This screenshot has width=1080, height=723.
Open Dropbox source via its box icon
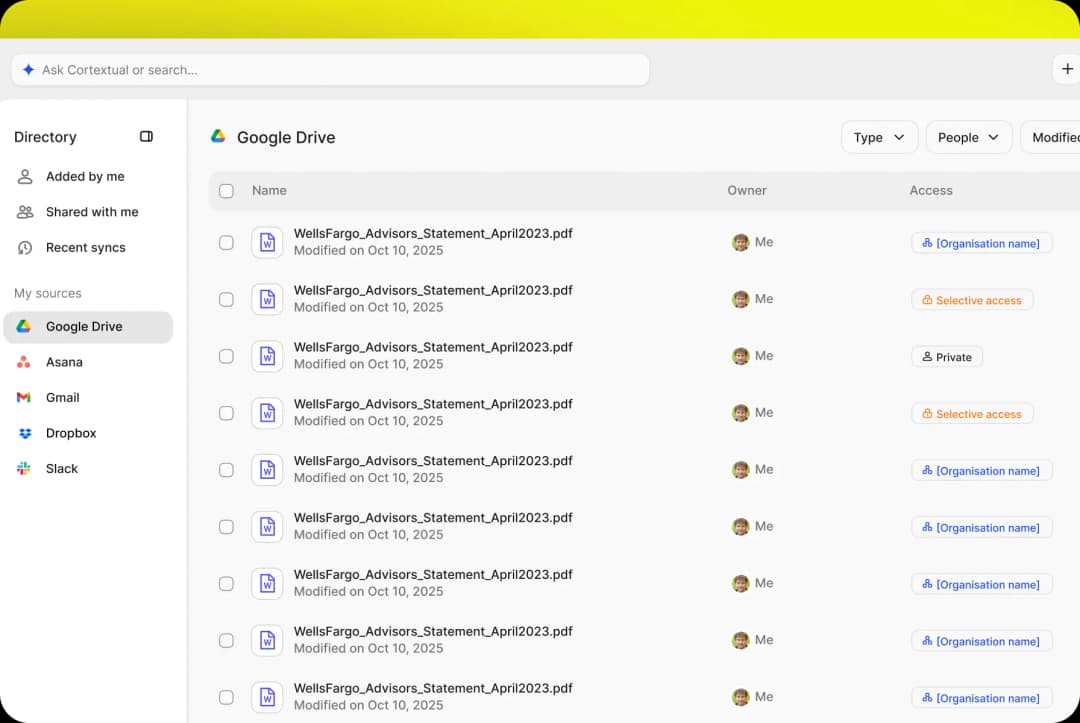click(25, 433)
